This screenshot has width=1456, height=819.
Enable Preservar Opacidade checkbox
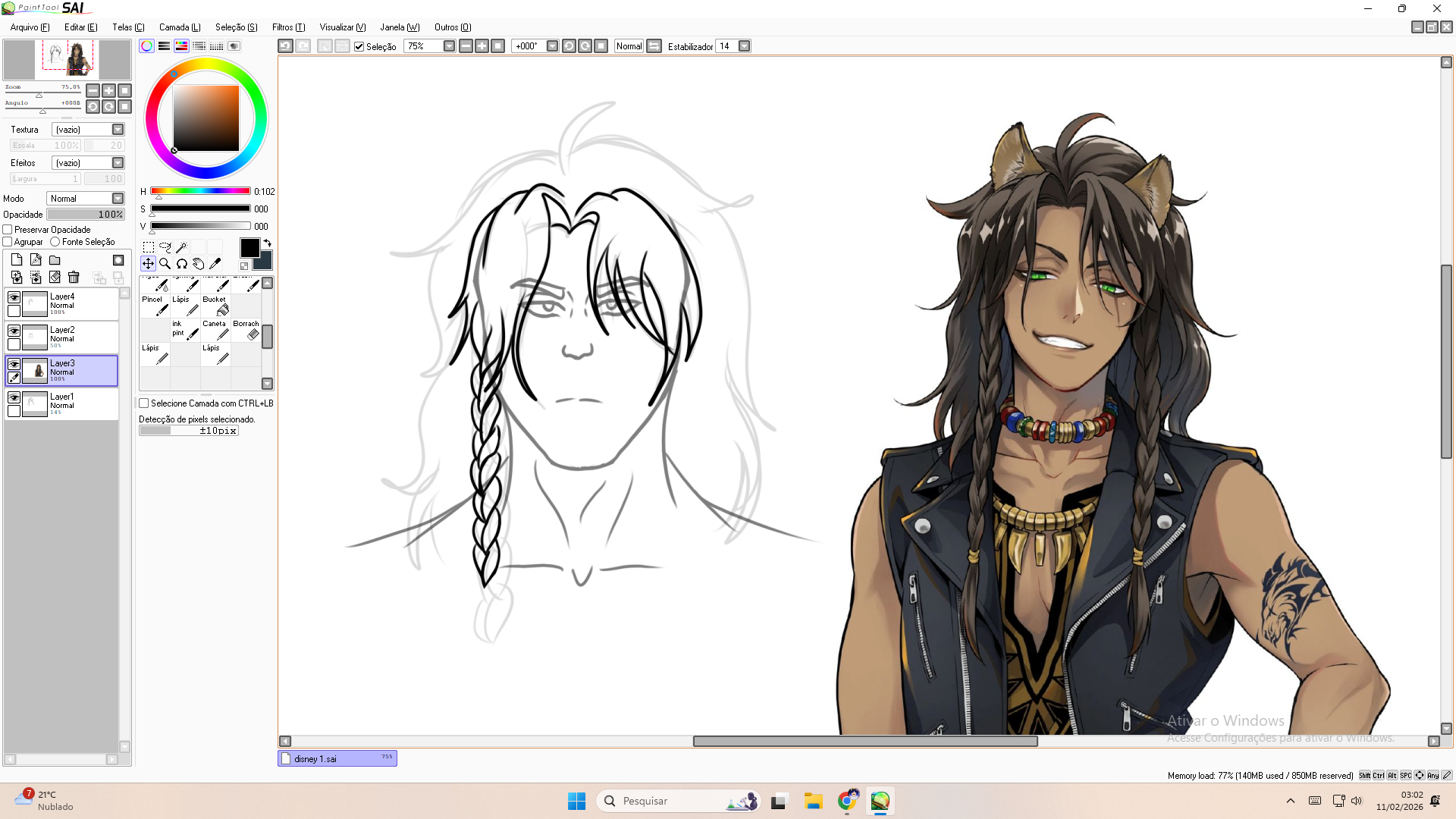[x=8, y=230]
